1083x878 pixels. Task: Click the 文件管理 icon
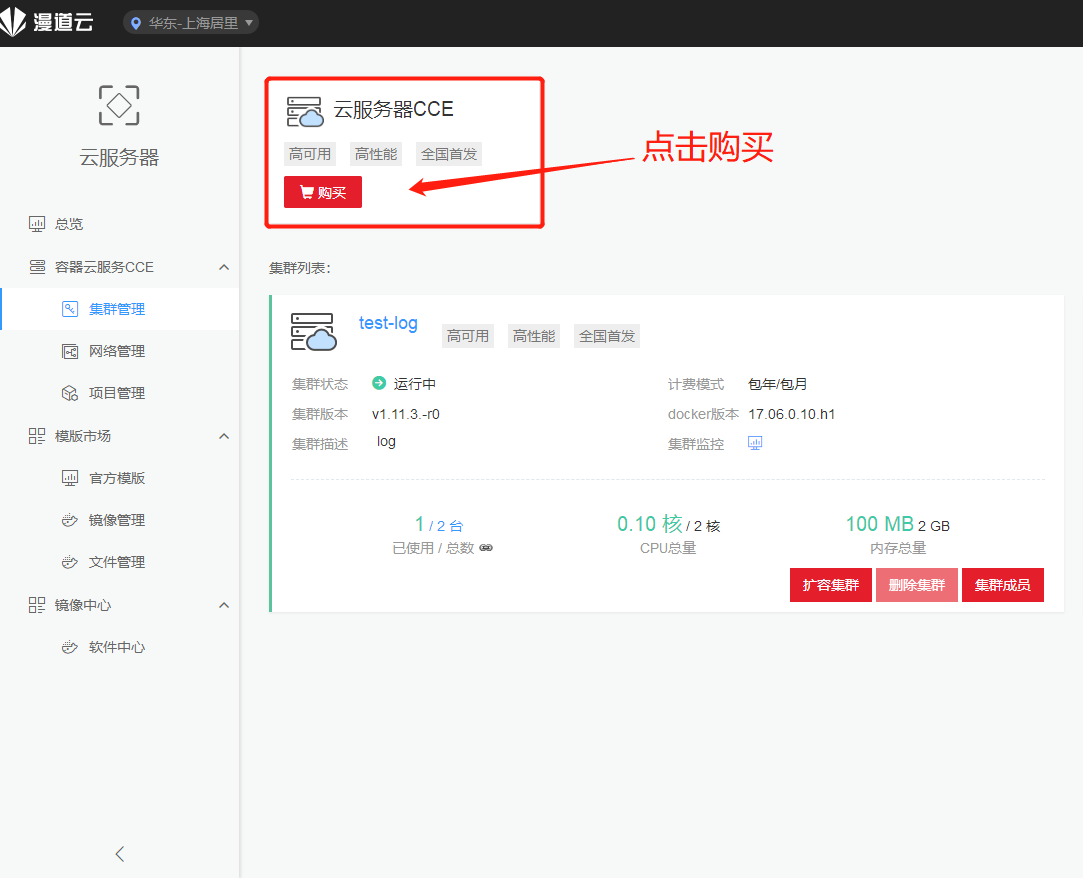[70, 562]
